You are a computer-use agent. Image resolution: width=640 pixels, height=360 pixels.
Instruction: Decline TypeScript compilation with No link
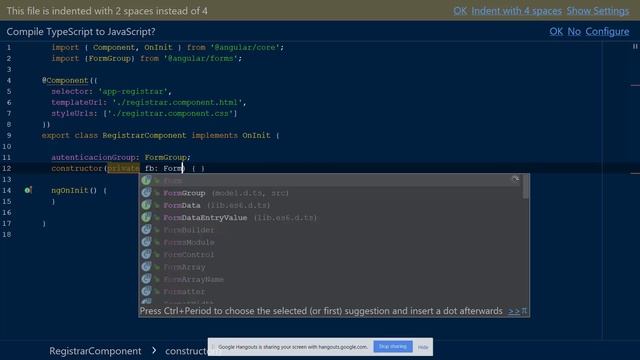click(x=574, y=31)
